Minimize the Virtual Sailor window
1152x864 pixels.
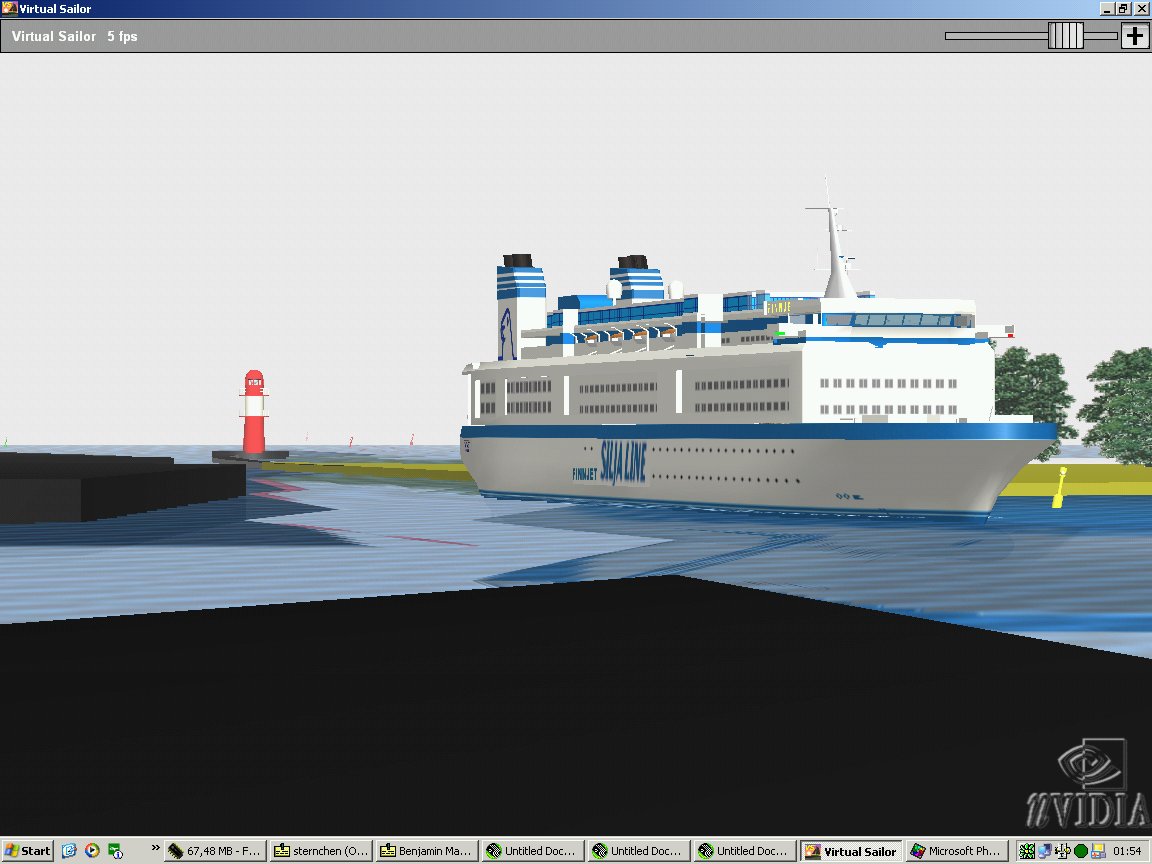point(1108,9)
